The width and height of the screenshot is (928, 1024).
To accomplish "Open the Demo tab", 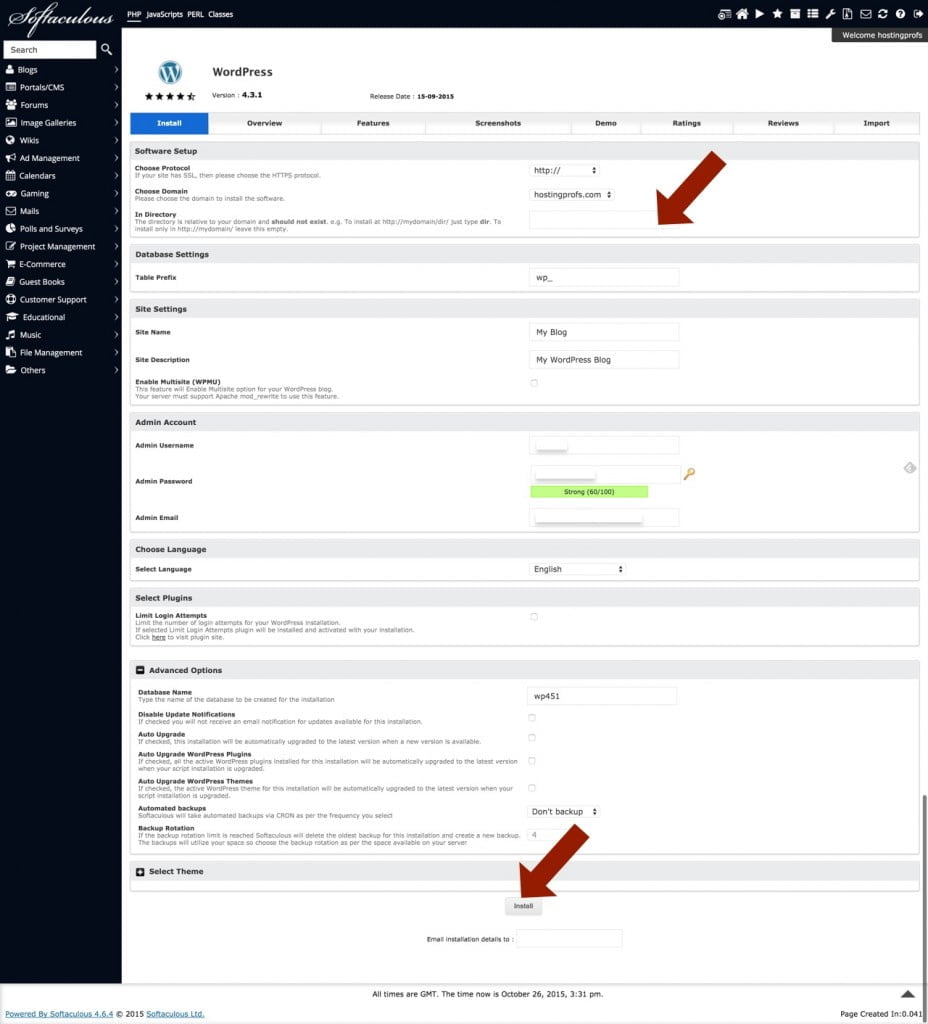I will click(605, 123).
